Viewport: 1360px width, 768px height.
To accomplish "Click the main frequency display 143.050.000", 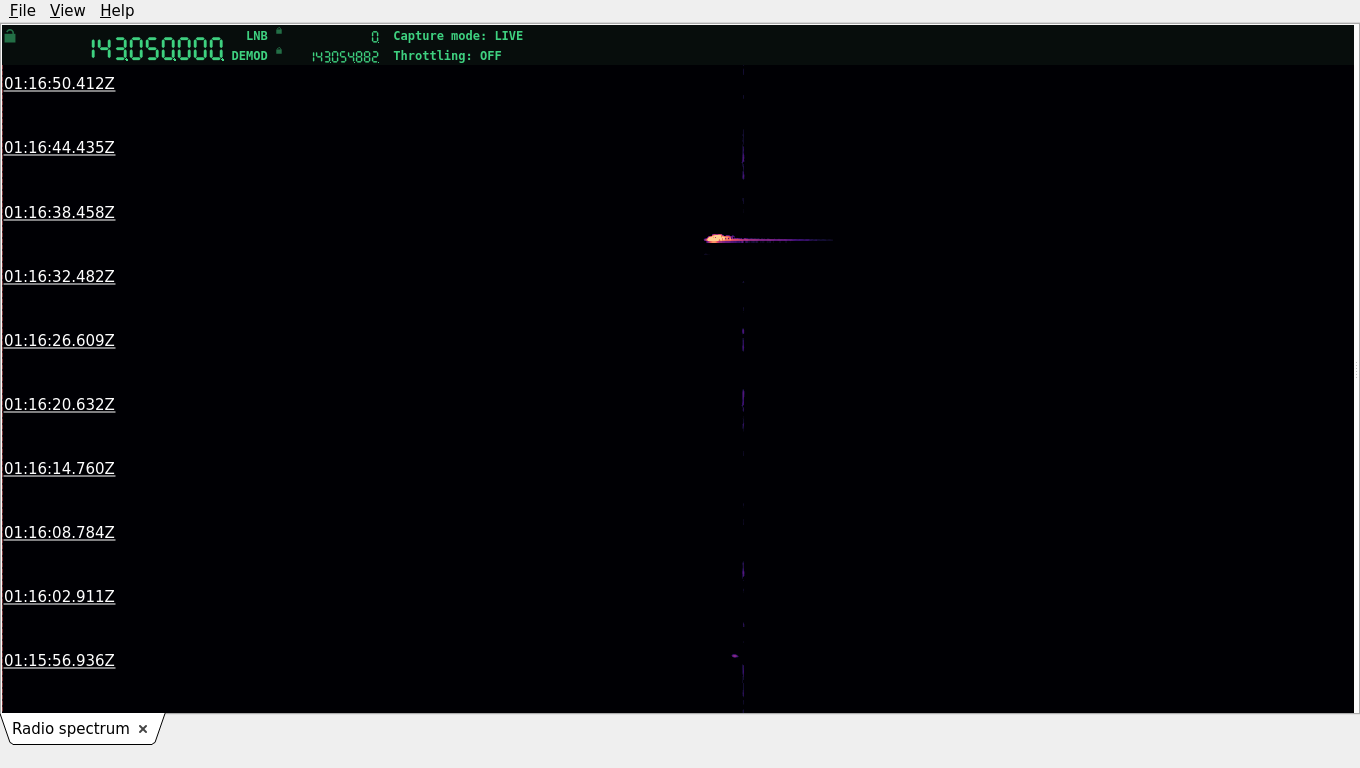I will 157,49.
